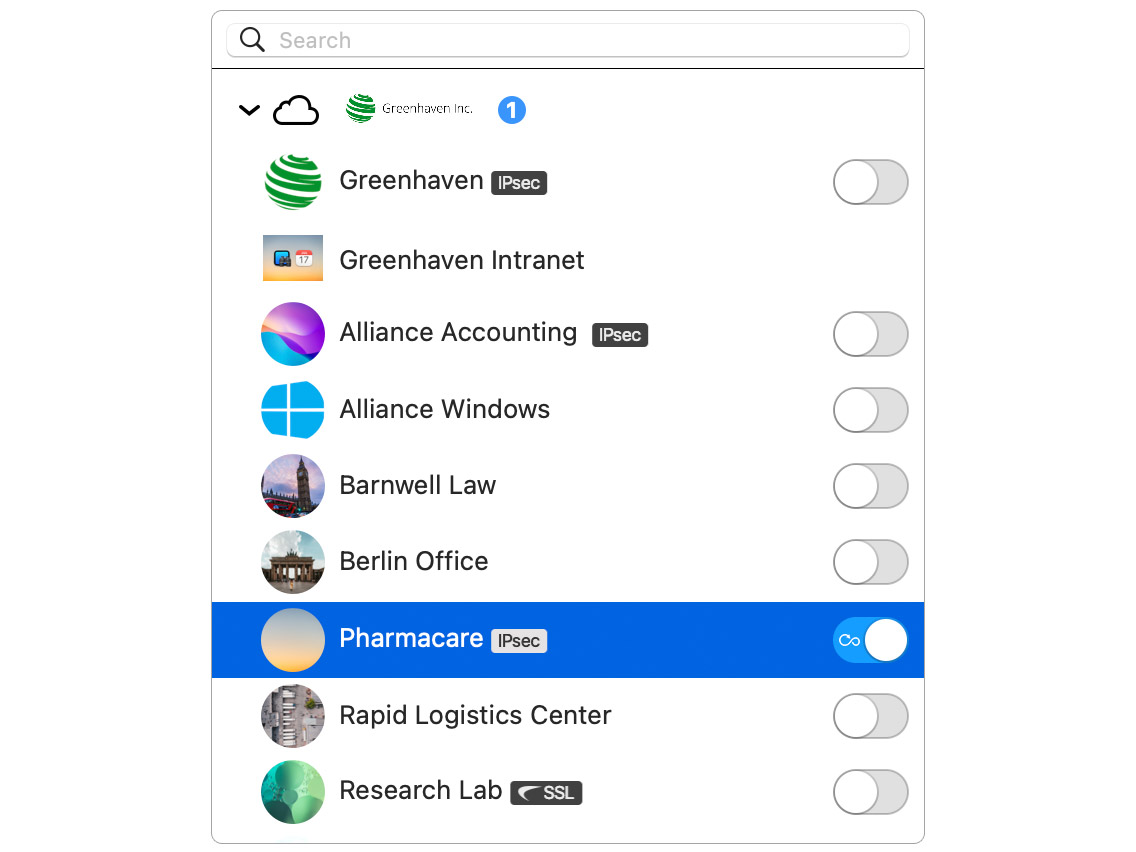Click the Greenhaven Intranet thumbnail icon
This screenshot has height=852, width=1136.
coord(293,258)
